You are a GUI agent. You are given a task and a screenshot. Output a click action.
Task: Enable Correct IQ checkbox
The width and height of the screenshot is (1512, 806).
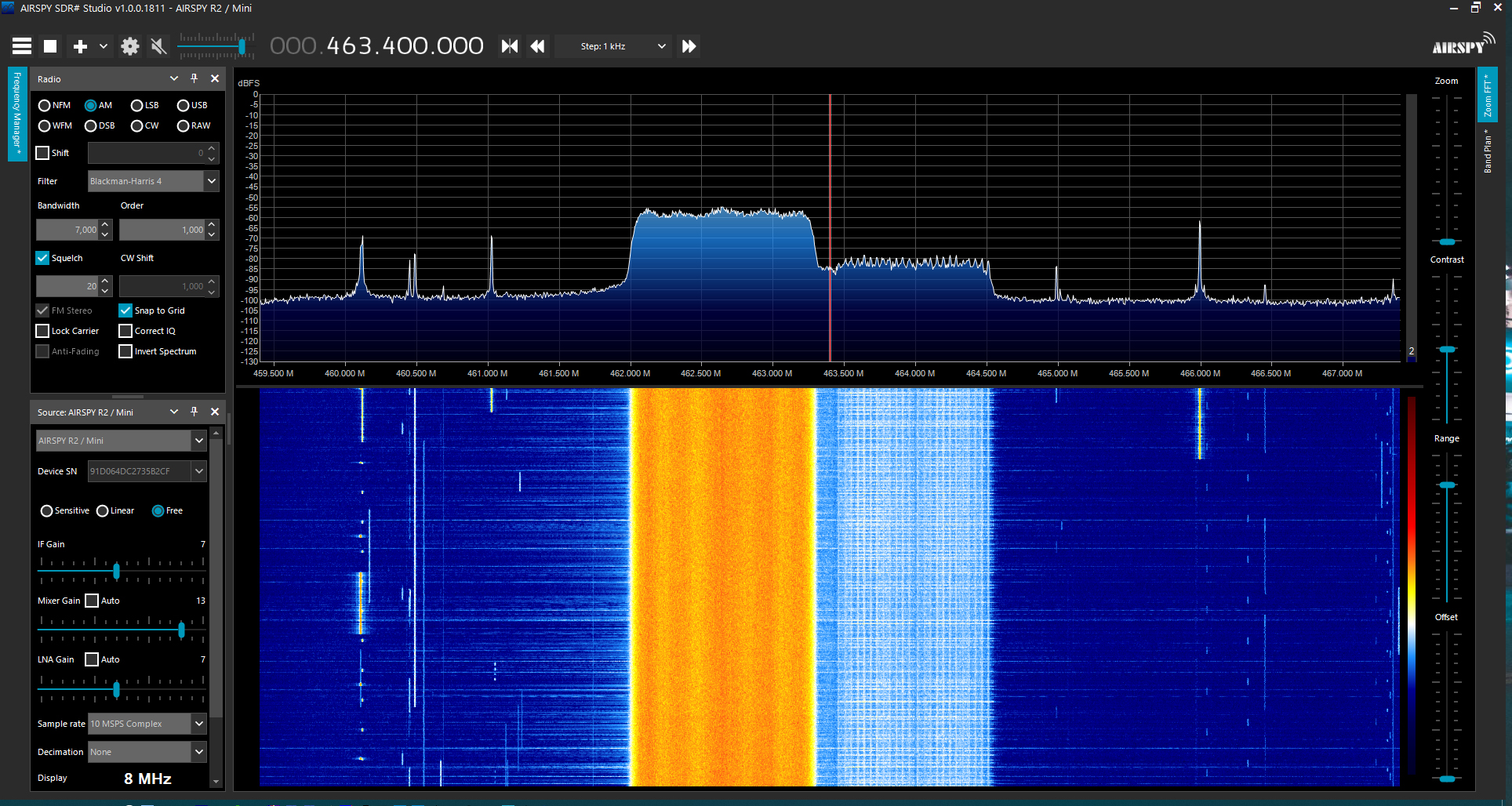(125, 331)
